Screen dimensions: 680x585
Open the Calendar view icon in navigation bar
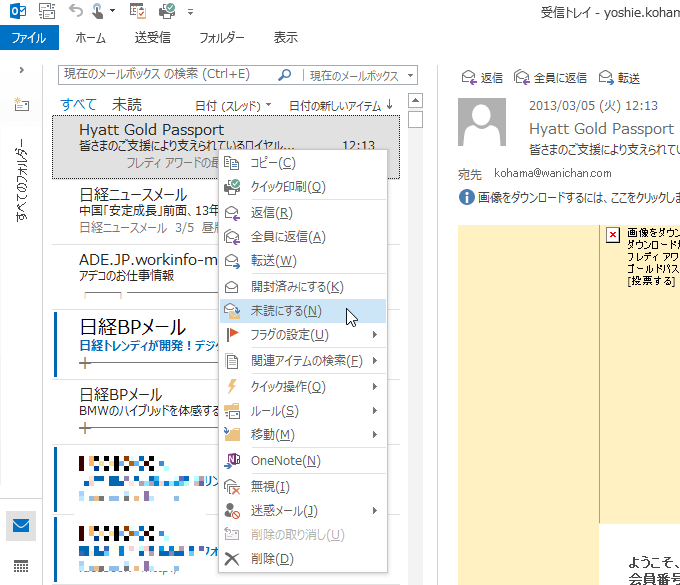[x=21, y=566]
